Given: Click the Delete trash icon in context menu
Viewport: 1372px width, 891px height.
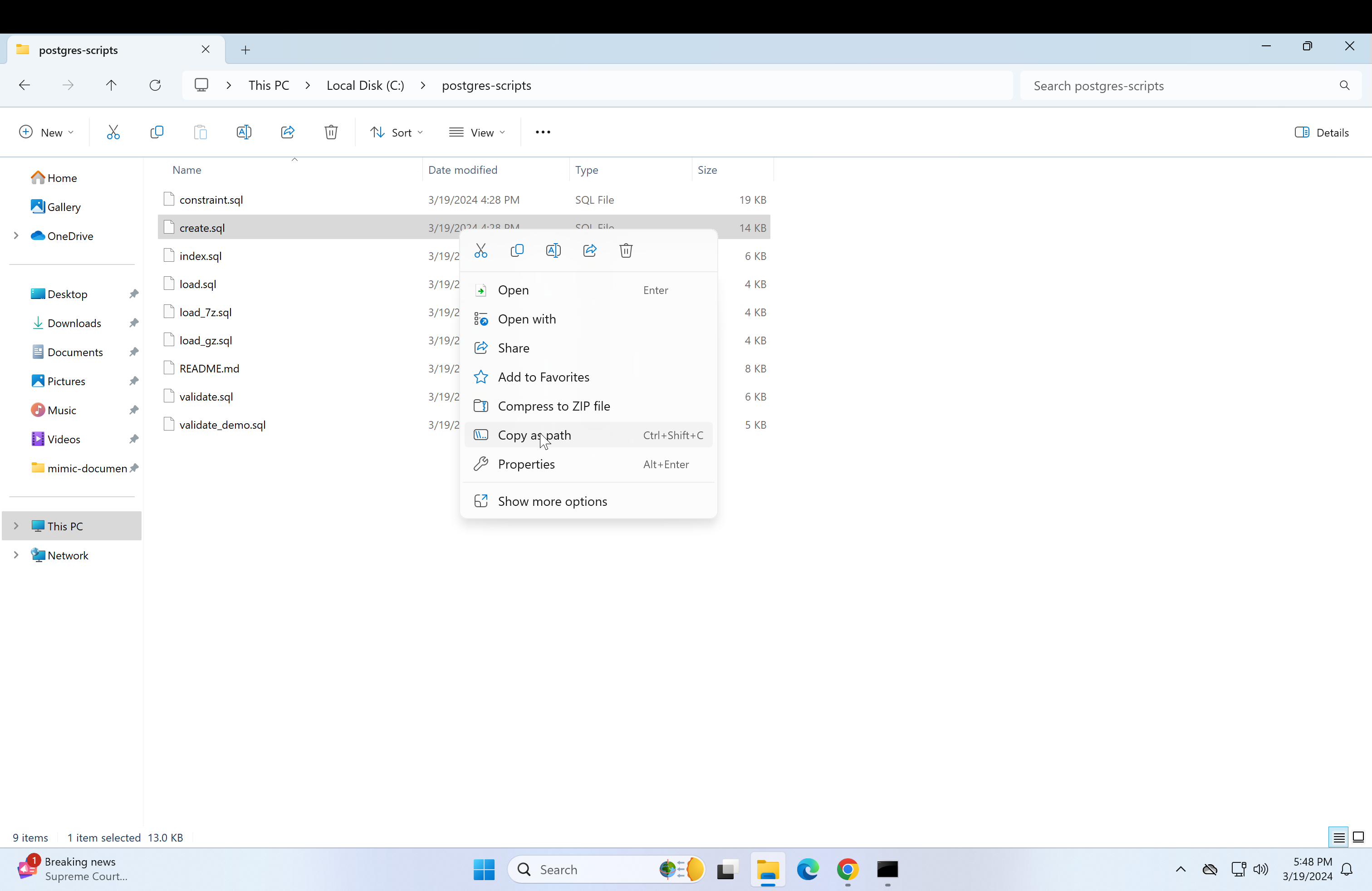Looking at the screenshot, I should [626, 251].
